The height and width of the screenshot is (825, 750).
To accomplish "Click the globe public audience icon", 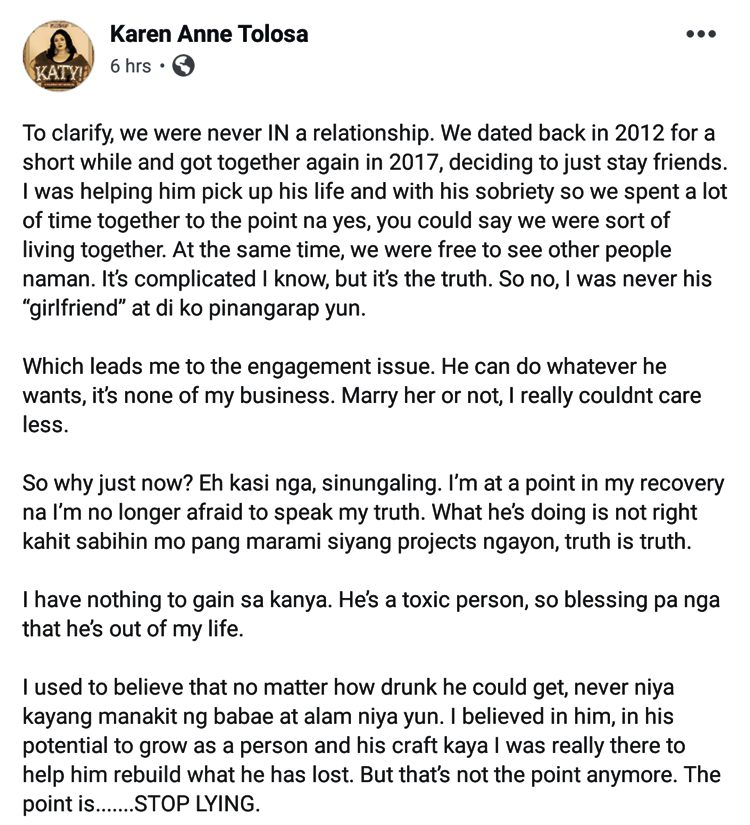I will pyautogui.click(x=183, y=66).
